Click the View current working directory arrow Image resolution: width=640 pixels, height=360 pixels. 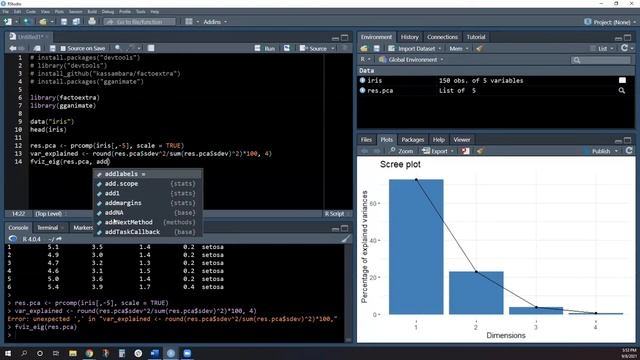[59, 239]
